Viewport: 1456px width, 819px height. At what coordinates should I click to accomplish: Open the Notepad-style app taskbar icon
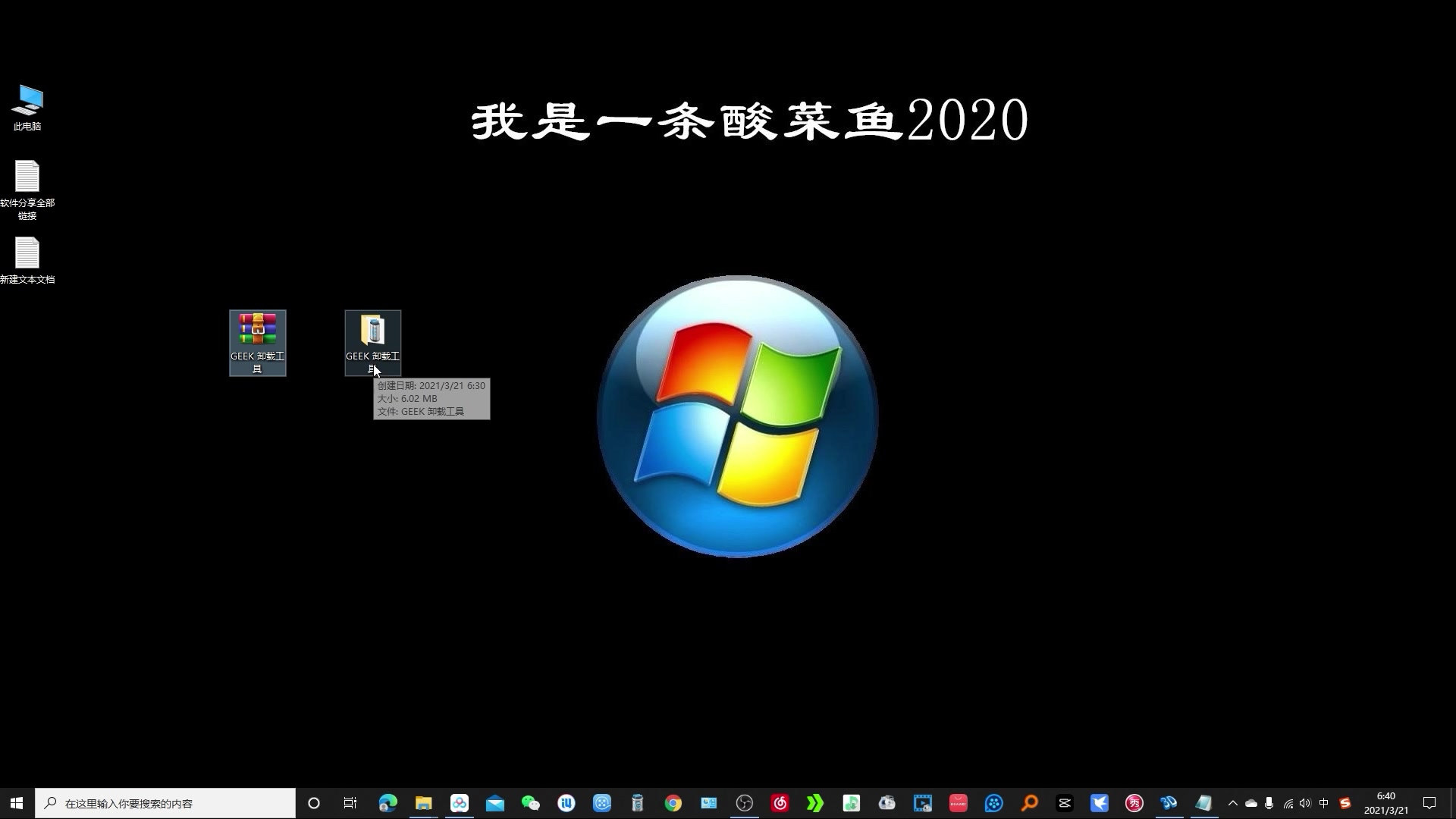pos(1204,803)
